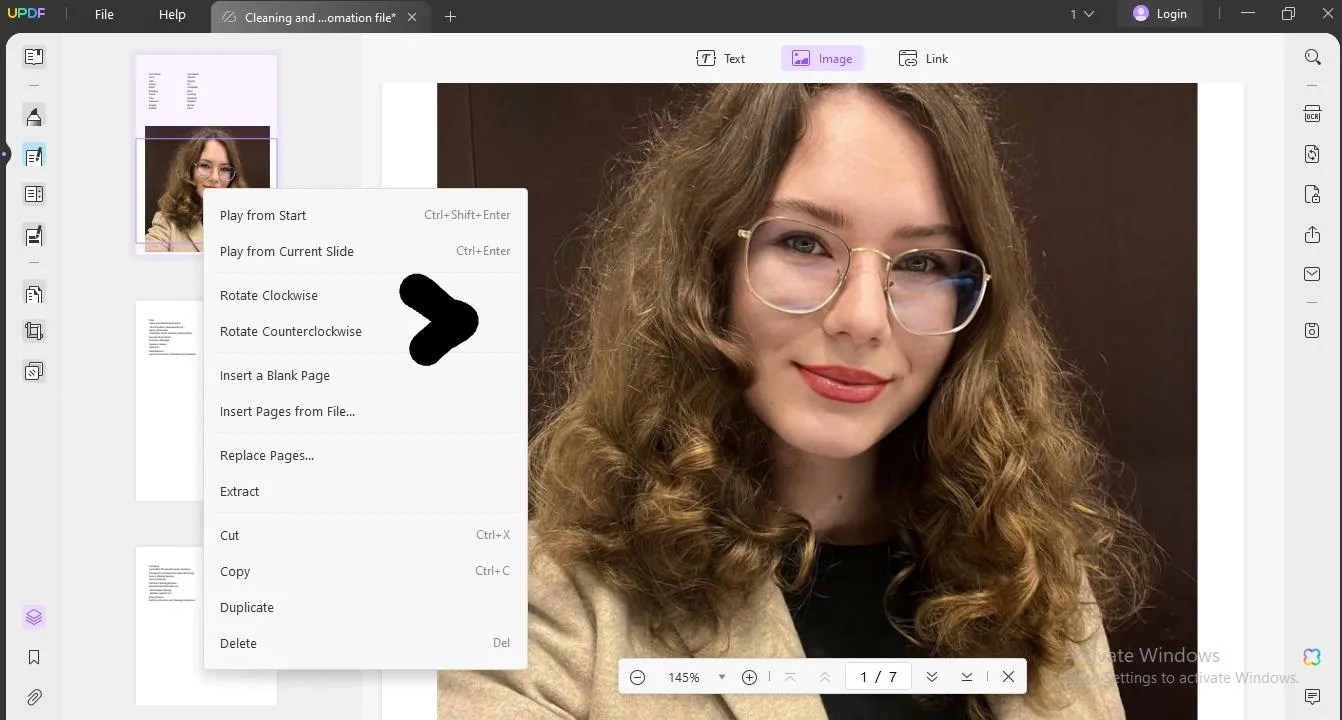The image size is (1342, 720).
Task: Expand the window count dropdown showing 1
Action: (x=1082, y=14)
